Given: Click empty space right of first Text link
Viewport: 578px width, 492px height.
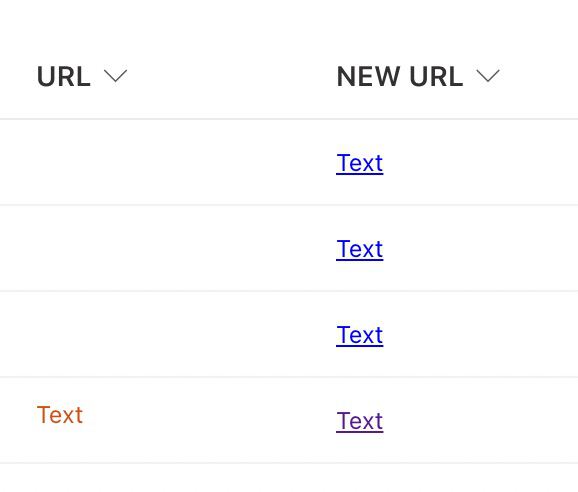Looking at the screenshot, I should tap(481, 162).
